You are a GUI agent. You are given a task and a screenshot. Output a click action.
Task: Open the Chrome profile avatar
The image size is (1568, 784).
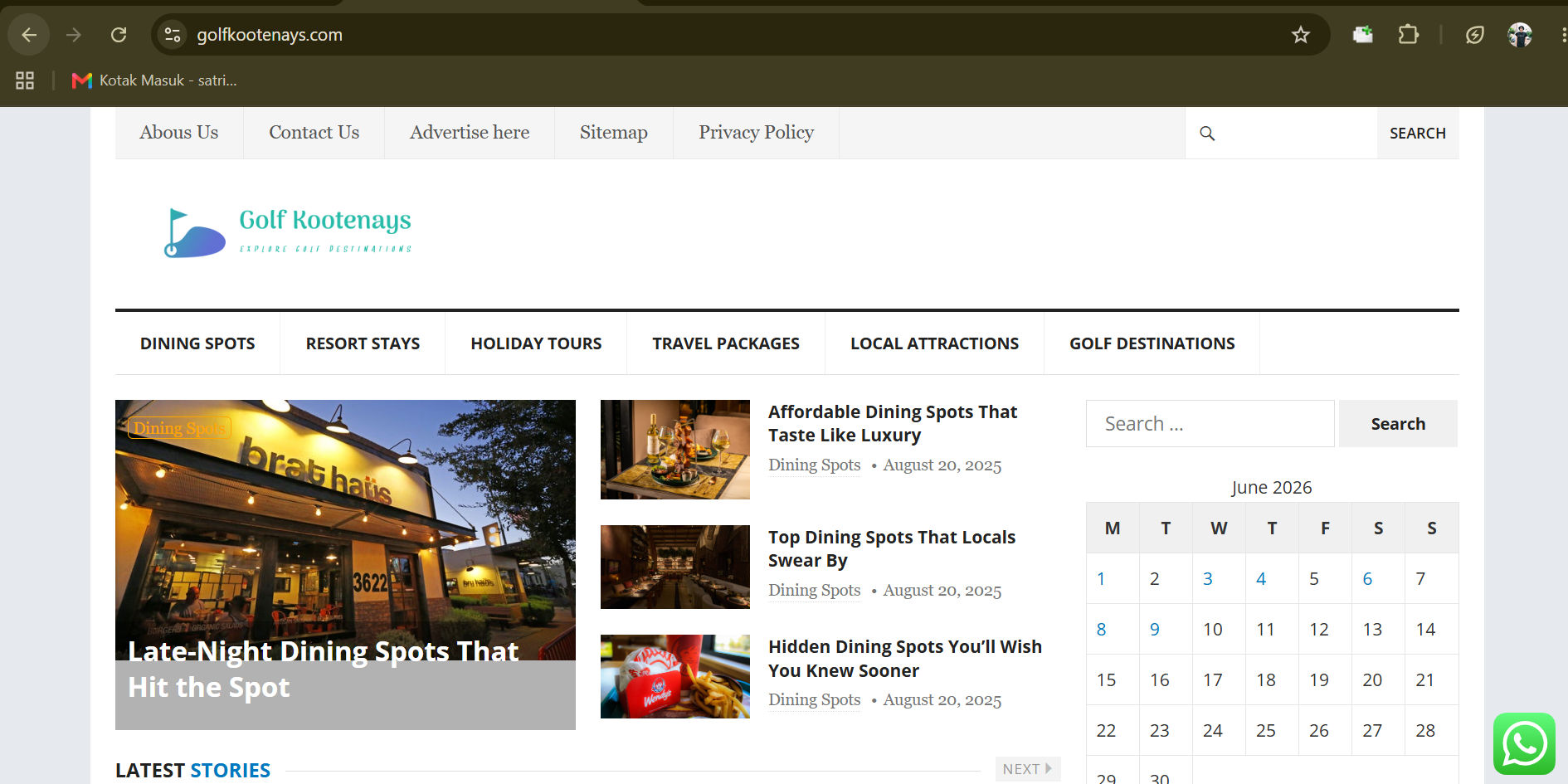tap(1520, 35)
